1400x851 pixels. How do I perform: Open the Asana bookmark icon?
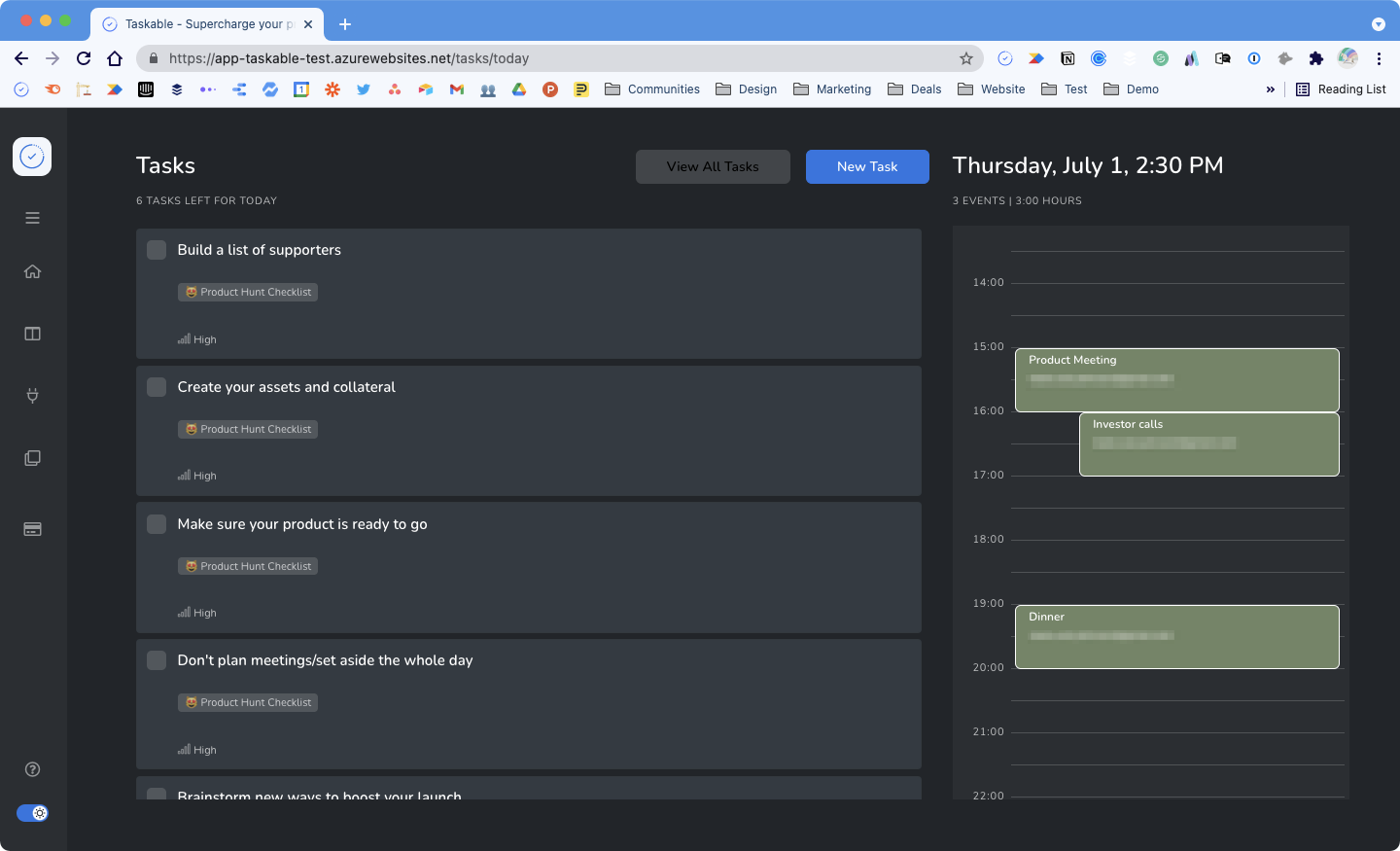click(x=395, y=89)
